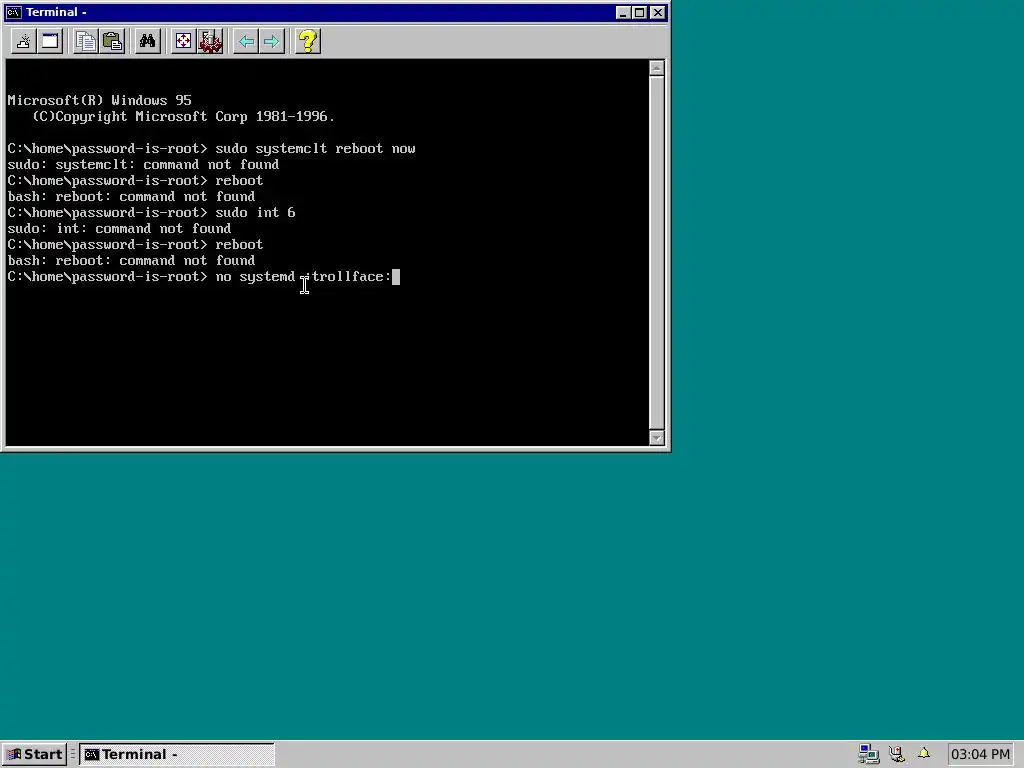The height and width of the screenshot is (768, 1024).
Task: Click 'sudo: int: command not found' output
Action: (119, 229)
